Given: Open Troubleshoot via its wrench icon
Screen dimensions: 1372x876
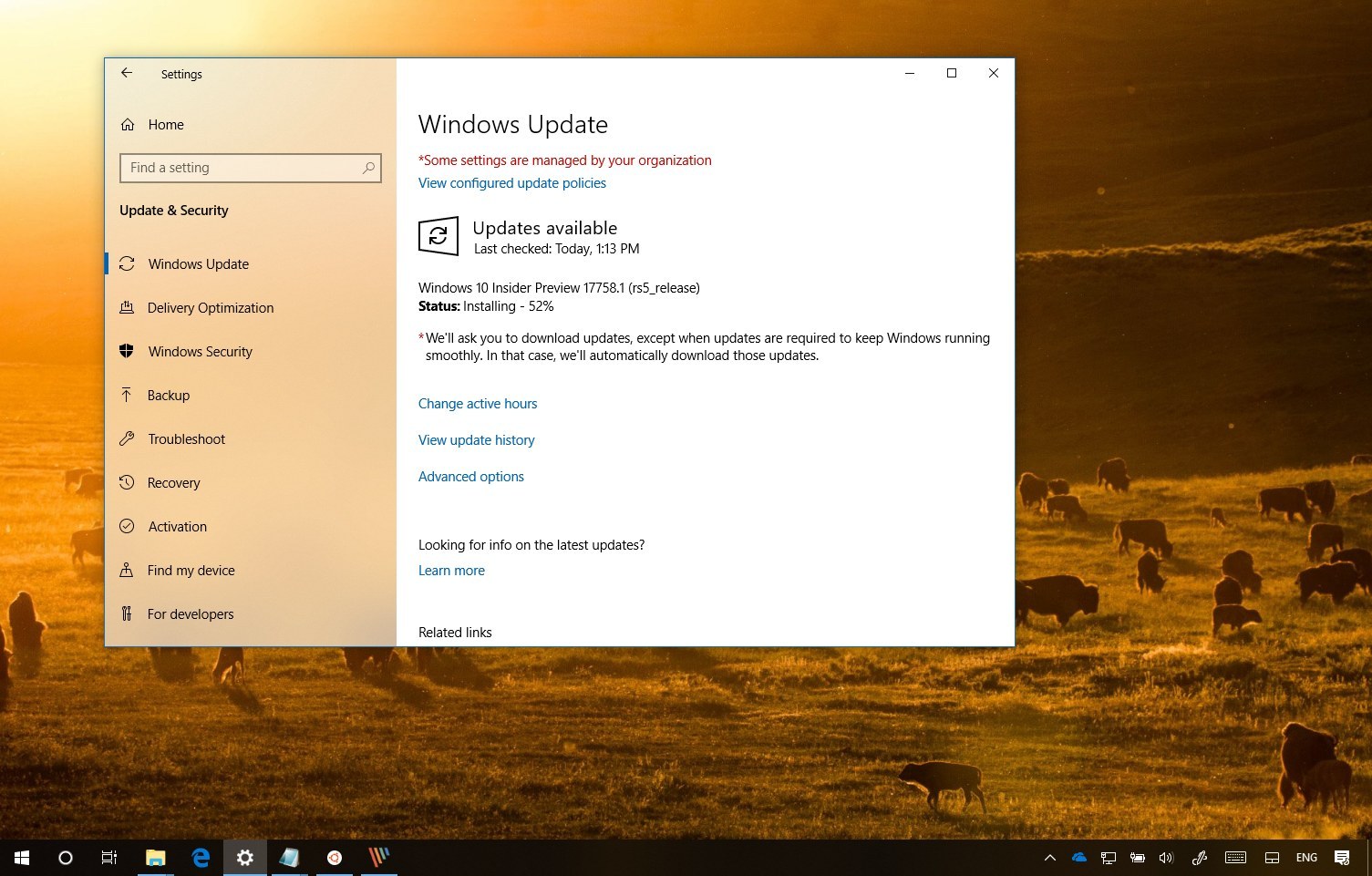Looking at the screenshot, I should click(128, 438).
